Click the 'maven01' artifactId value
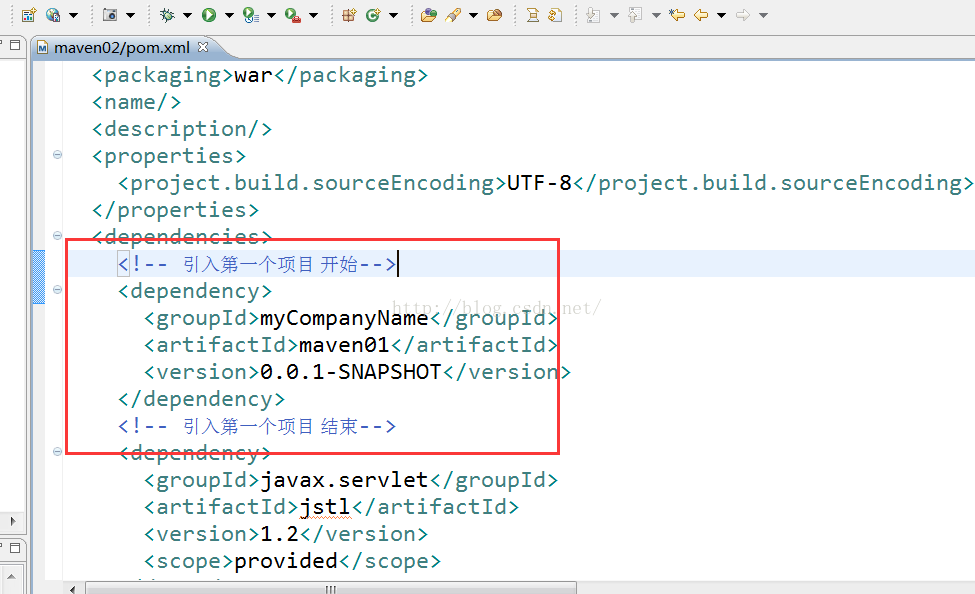The width and height of the screenshot is (975, 594). (x=344, y=345)
